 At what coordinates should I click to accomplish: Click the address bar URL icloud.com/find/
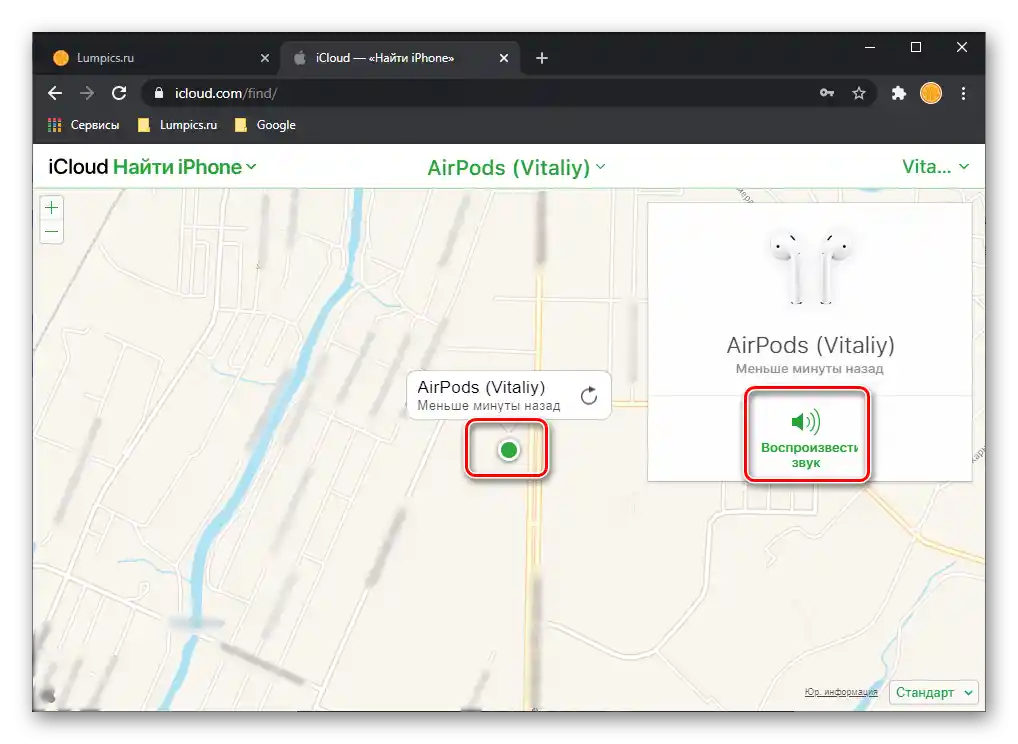point(225,93)
